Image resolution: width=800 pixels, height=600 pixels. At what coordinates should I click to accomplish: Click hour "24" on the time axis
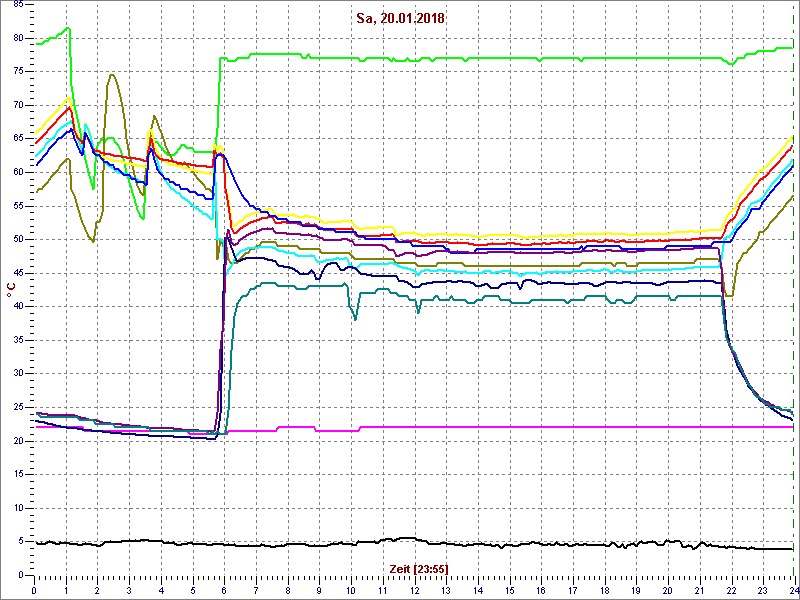[x=793, y=590]
